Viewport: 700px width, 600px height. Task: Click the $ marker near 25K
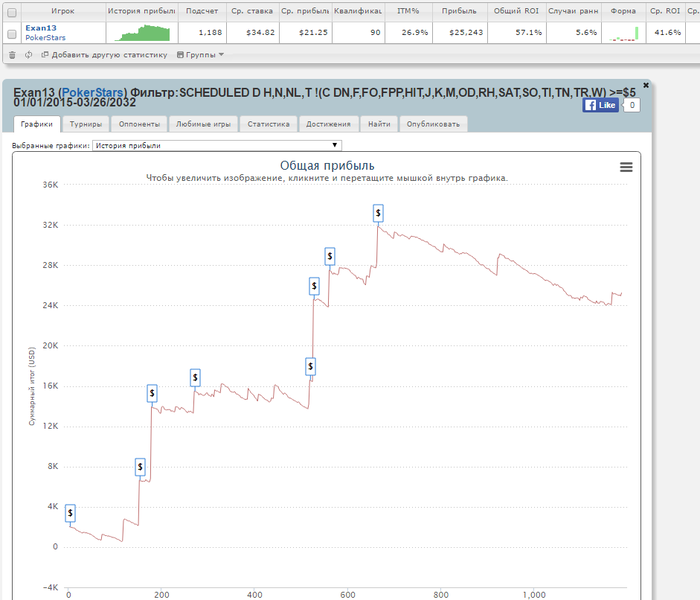314,286
